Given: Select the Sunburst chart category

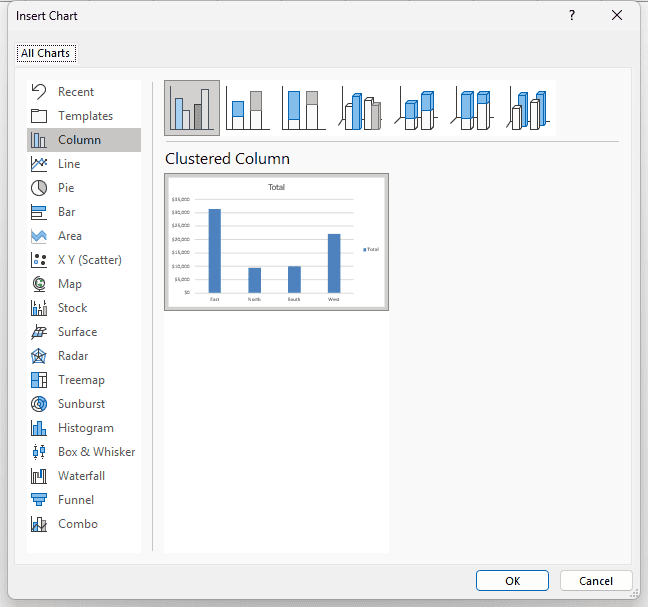Looking at the screenshot, I should coord(84,404).
